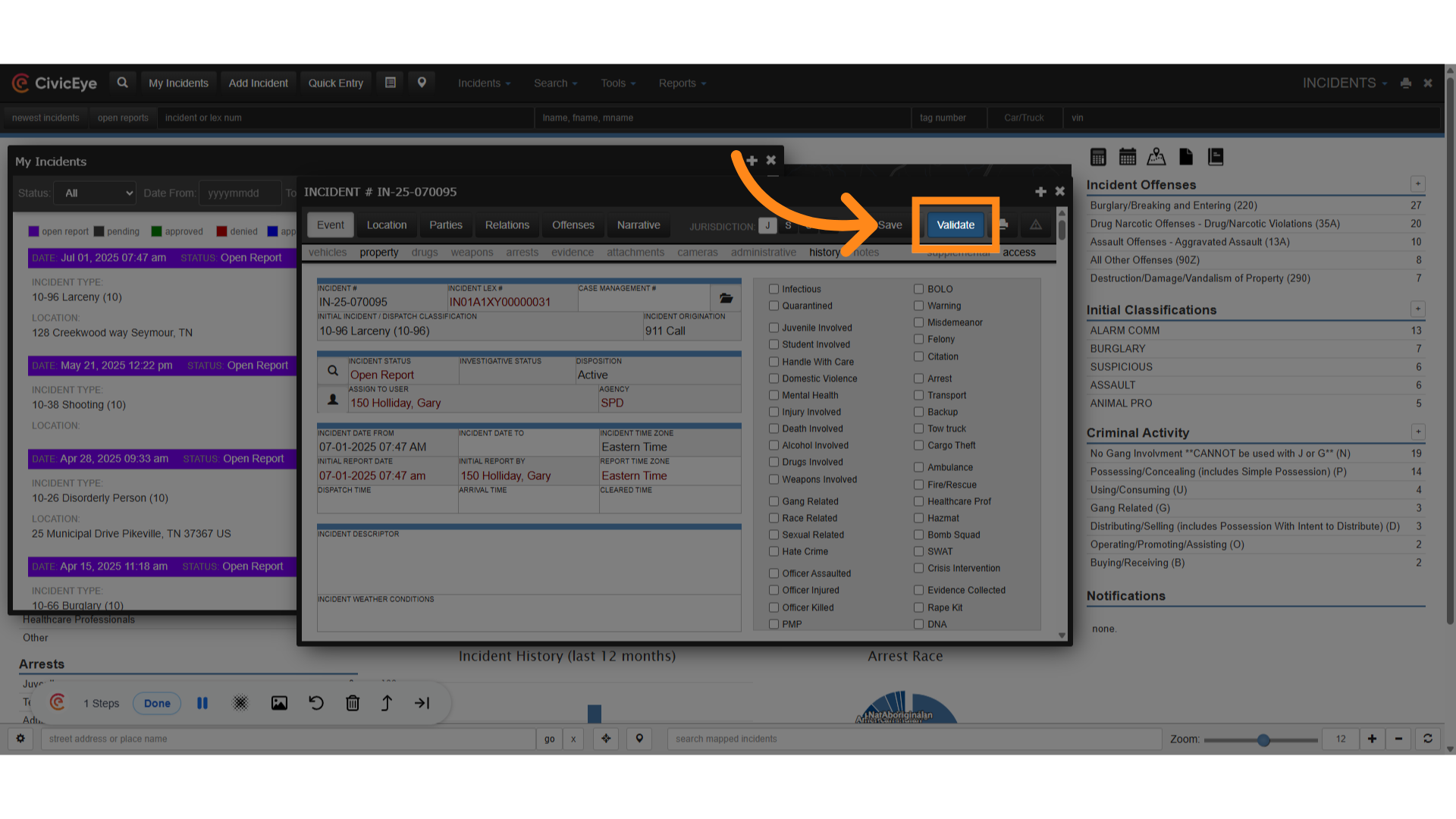Viewport: 1456px width, 819px height.
Task: Open the INCIDENTS module dropdown at top right
Action: [1345, 83]
